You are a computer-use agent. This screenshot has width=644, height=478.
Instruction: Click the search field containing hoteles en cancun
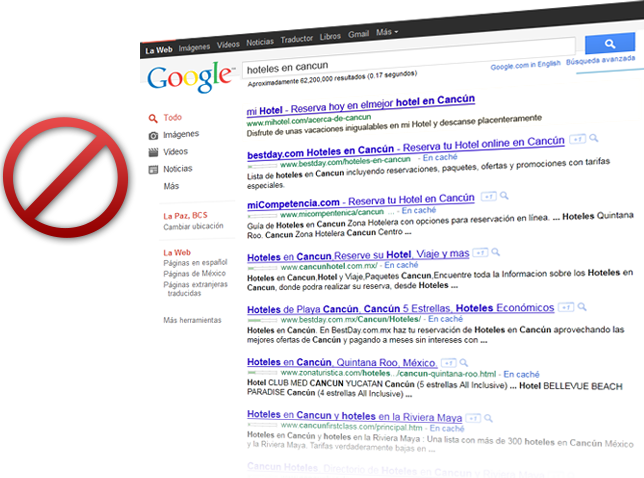tap(409, 57)
